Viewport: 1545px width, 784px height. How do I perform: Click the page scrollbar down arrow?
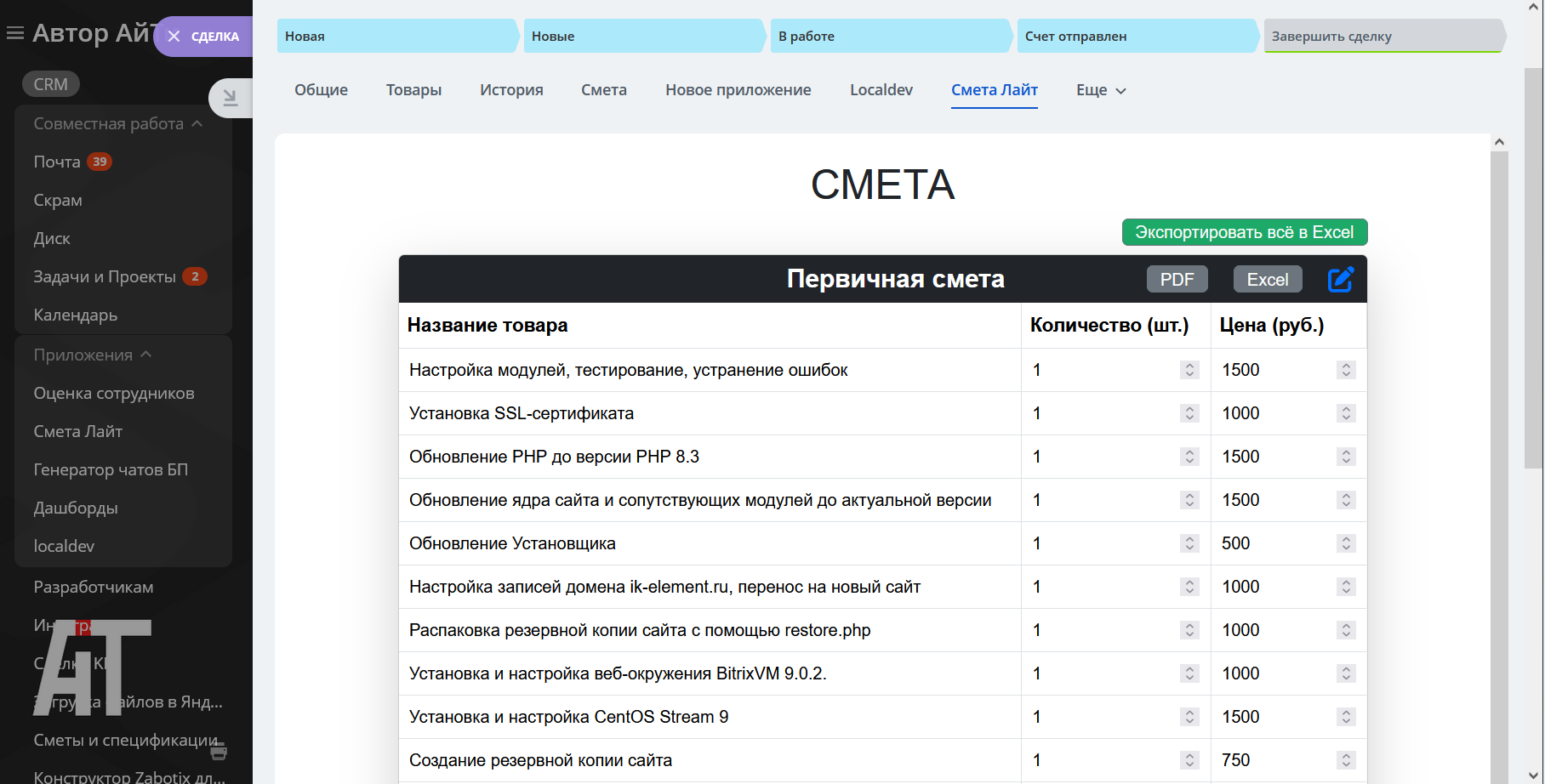[1533, 775]
